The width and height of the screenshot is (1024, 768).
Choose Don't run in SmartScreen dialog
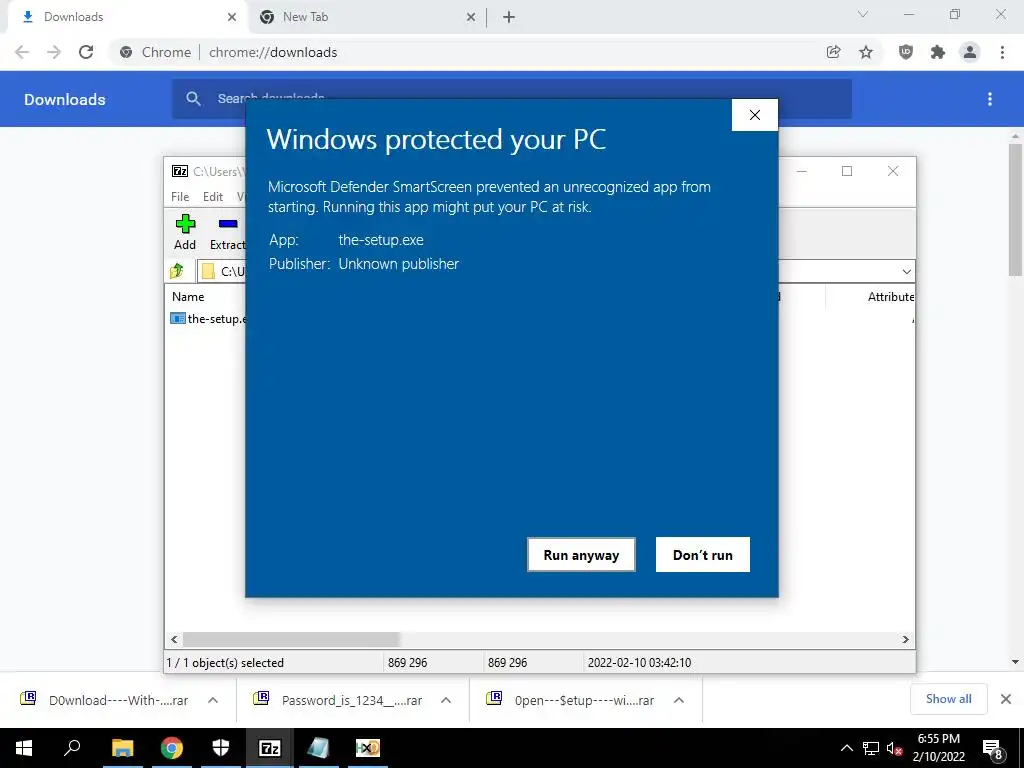(x=703, y=554)
